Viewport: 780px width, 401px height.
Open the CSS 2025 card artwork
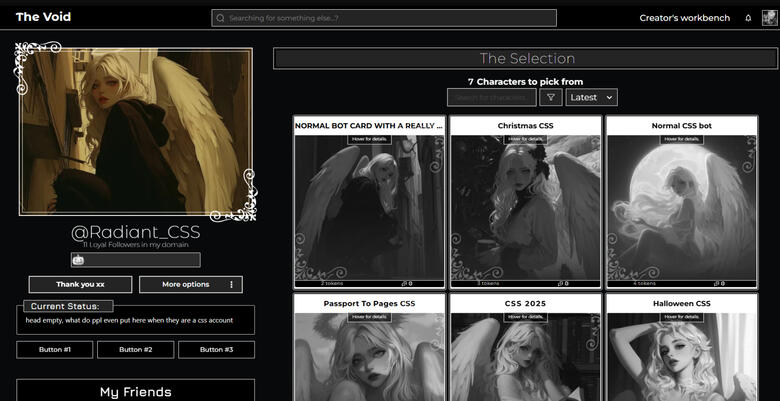coord(525,357)
